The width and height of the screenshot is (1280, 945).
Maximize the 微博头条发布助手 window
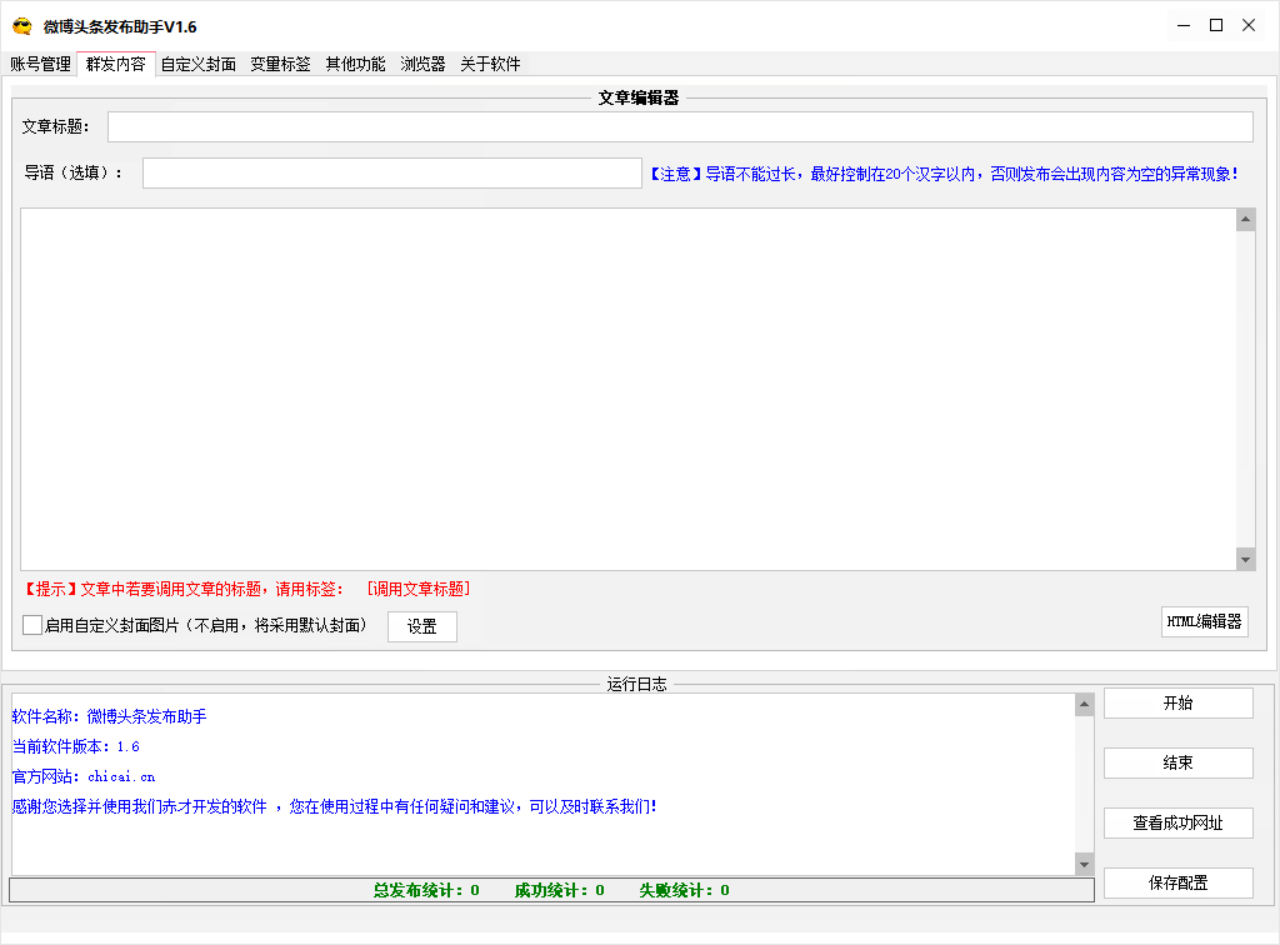pos(1216,26)
